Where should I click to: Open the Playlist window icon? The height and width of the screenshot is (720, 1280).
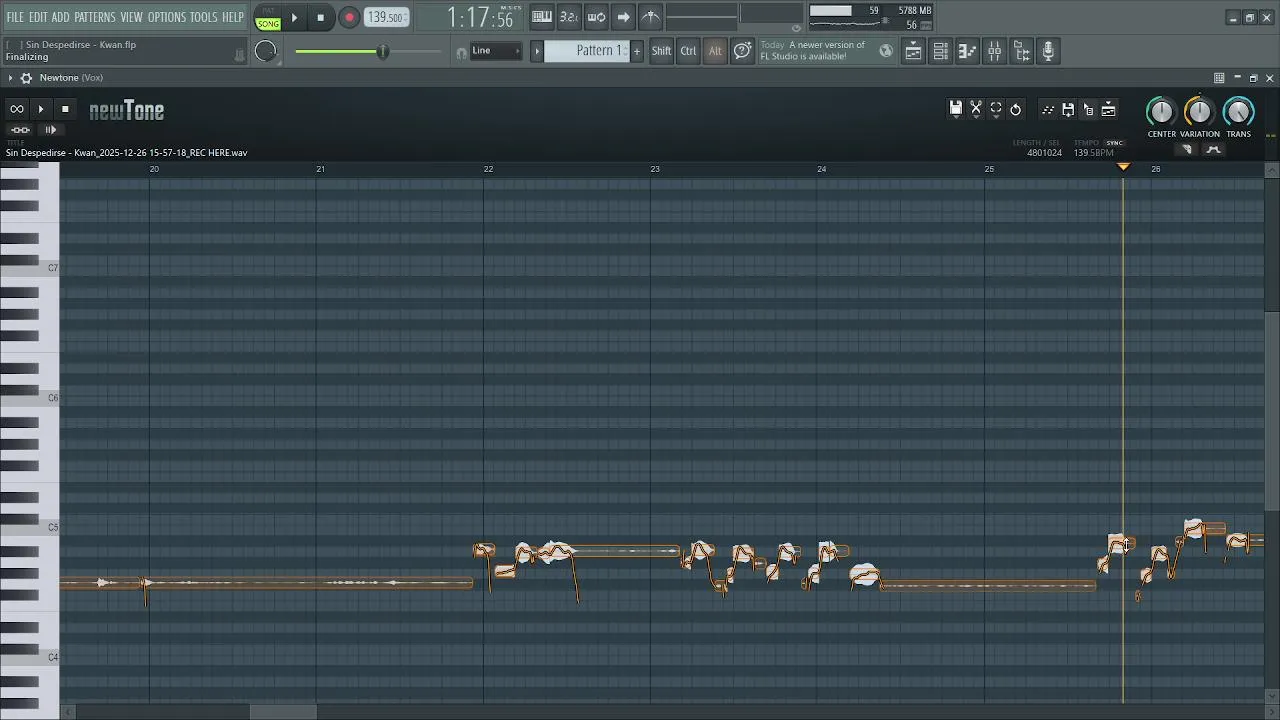pyautogui.click(x=914, y=52)
